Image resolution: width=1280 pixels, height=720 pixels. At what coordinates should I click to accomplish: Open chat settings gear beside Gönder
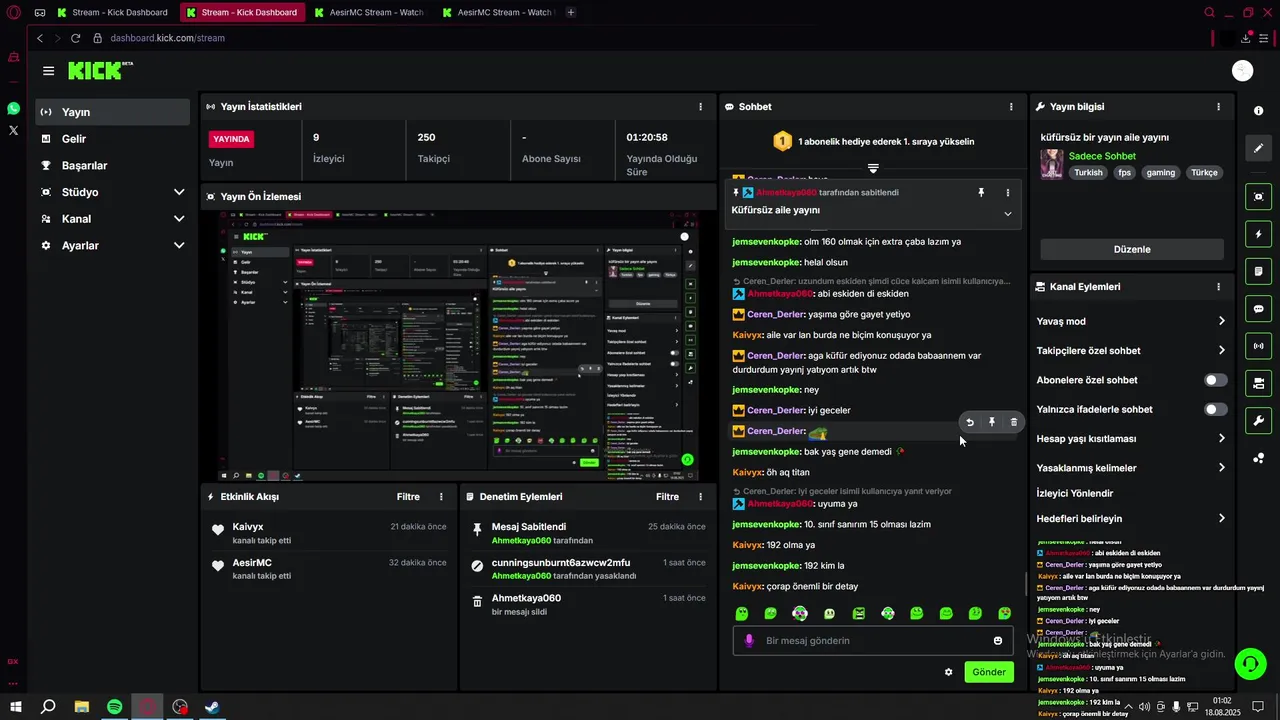tap(948, 672)
